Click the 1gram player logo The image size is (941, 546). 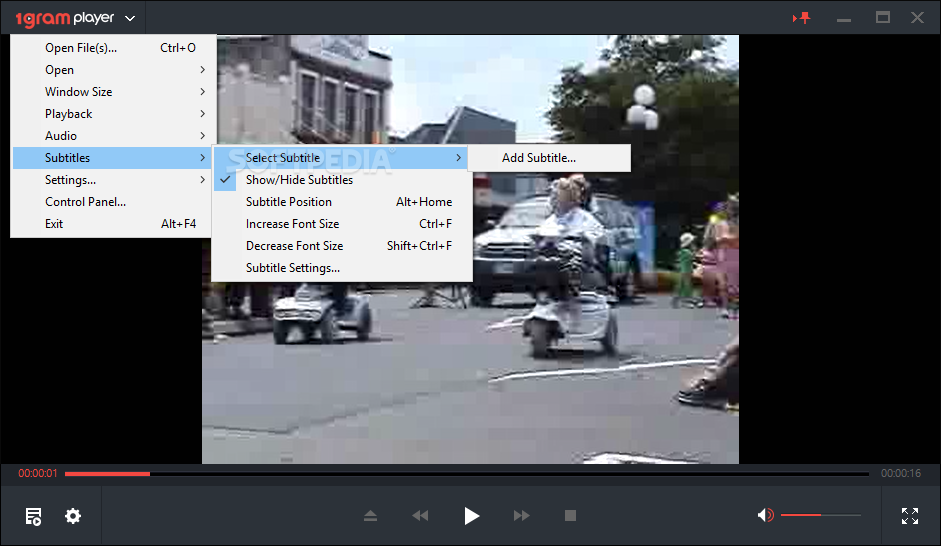click(x=64, y=19)
